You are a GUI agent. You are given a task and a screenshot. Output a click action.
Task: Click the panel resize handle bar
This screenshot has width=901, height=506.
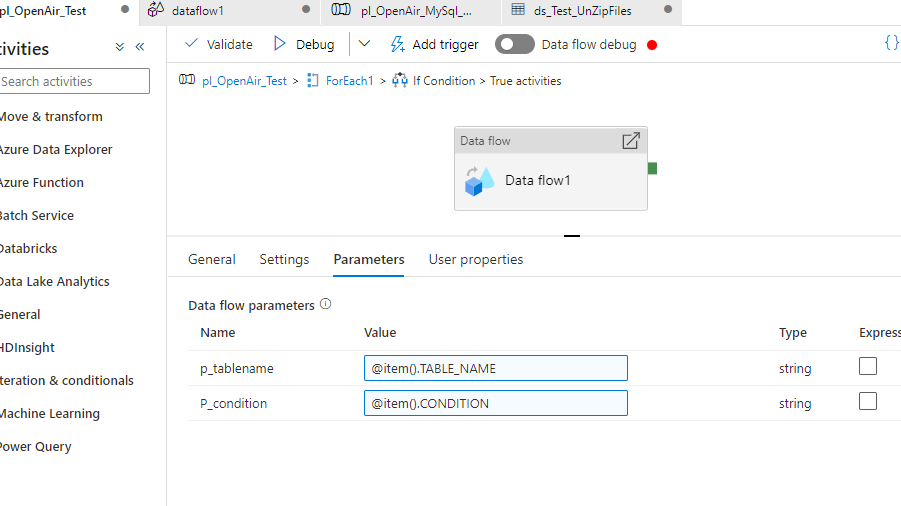(572, 235)
